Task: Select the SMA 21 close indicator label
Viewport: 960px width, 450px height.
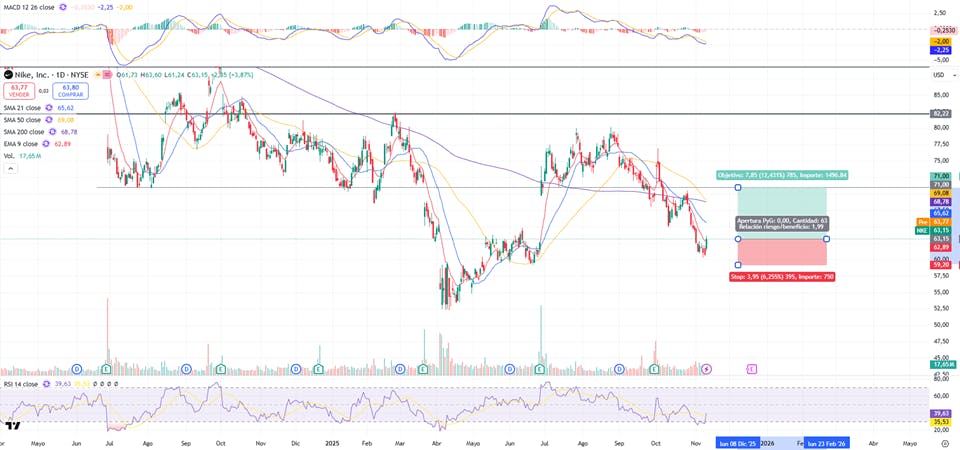Action: click(24, 108)
